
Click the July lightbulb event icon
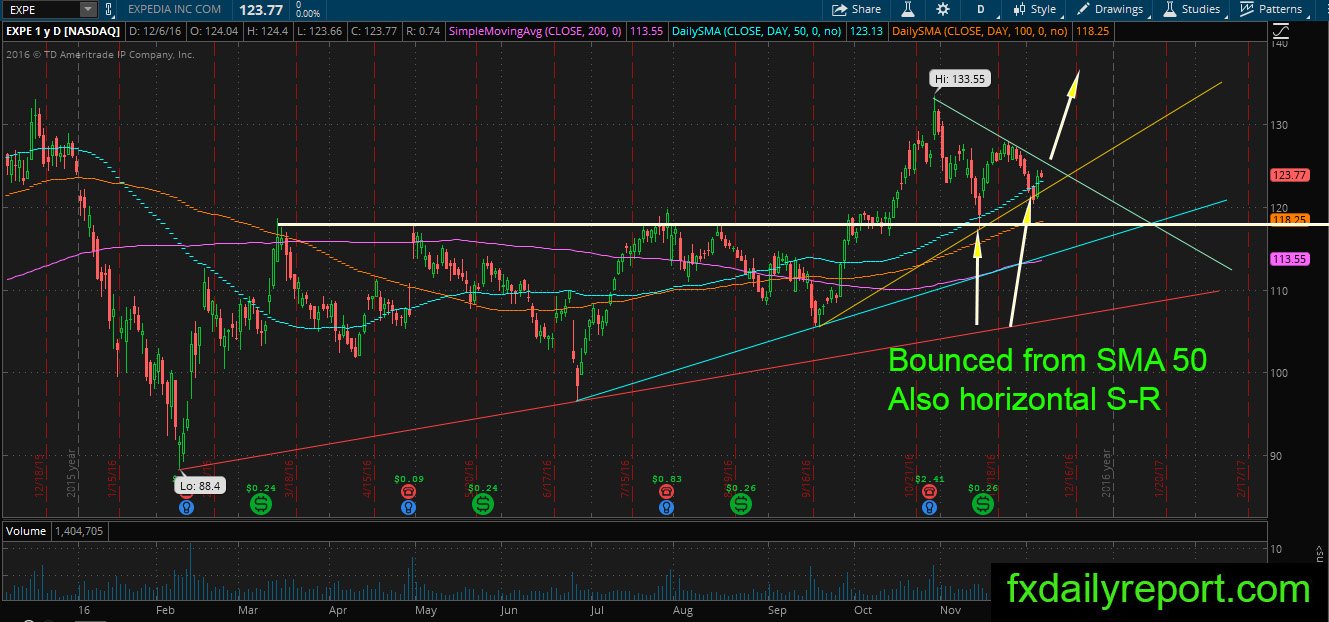[665, 507]
